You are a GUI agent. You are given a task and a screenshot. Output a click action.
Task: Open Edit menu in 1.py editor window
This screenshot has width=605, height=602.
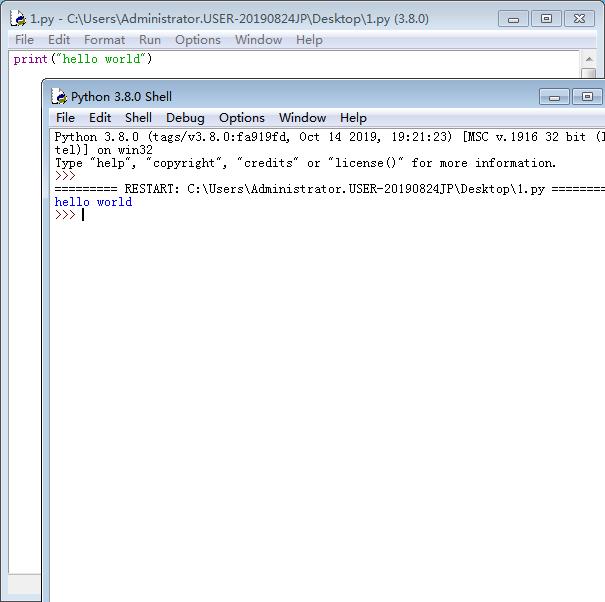pyautogui.click(x=59, y=40)
